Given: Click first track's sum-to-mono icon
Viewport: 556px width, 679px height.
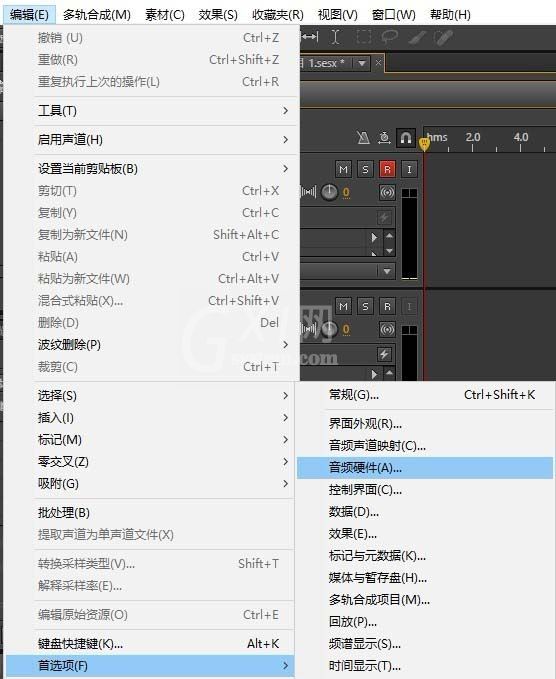Looking at the screenshot, I should point(387,192).
